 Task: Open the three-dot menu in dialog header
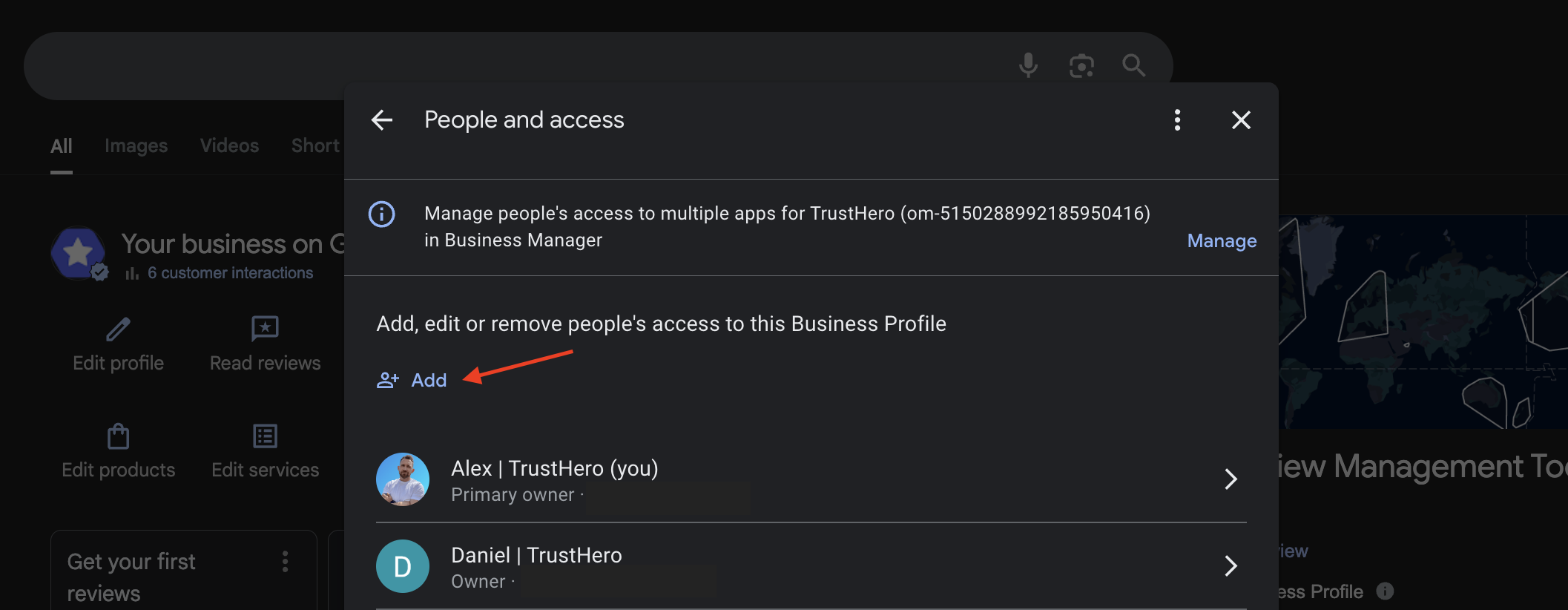coord(1177,120)
